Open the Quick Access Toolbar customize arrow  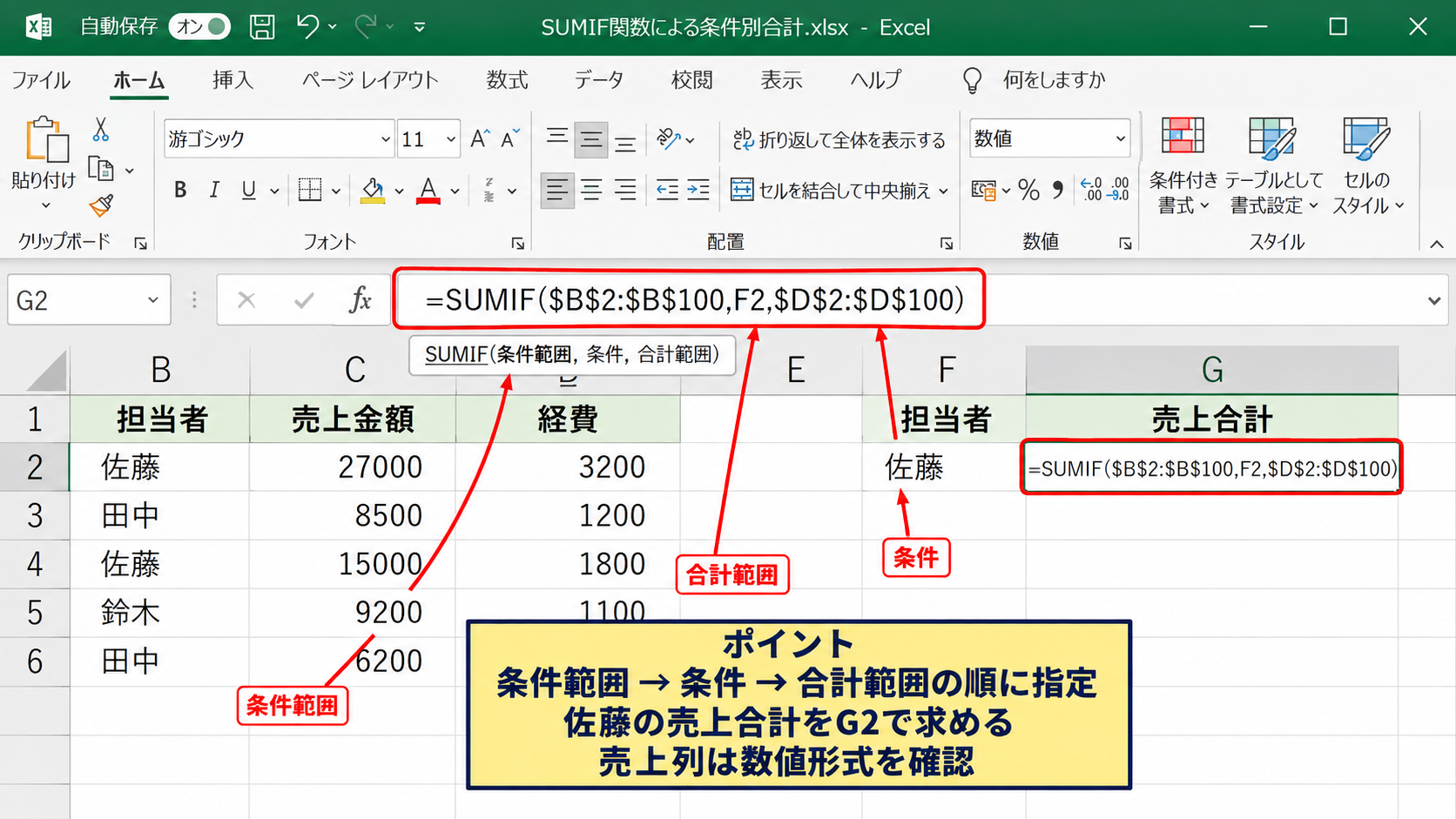click(x=420, y=27)
